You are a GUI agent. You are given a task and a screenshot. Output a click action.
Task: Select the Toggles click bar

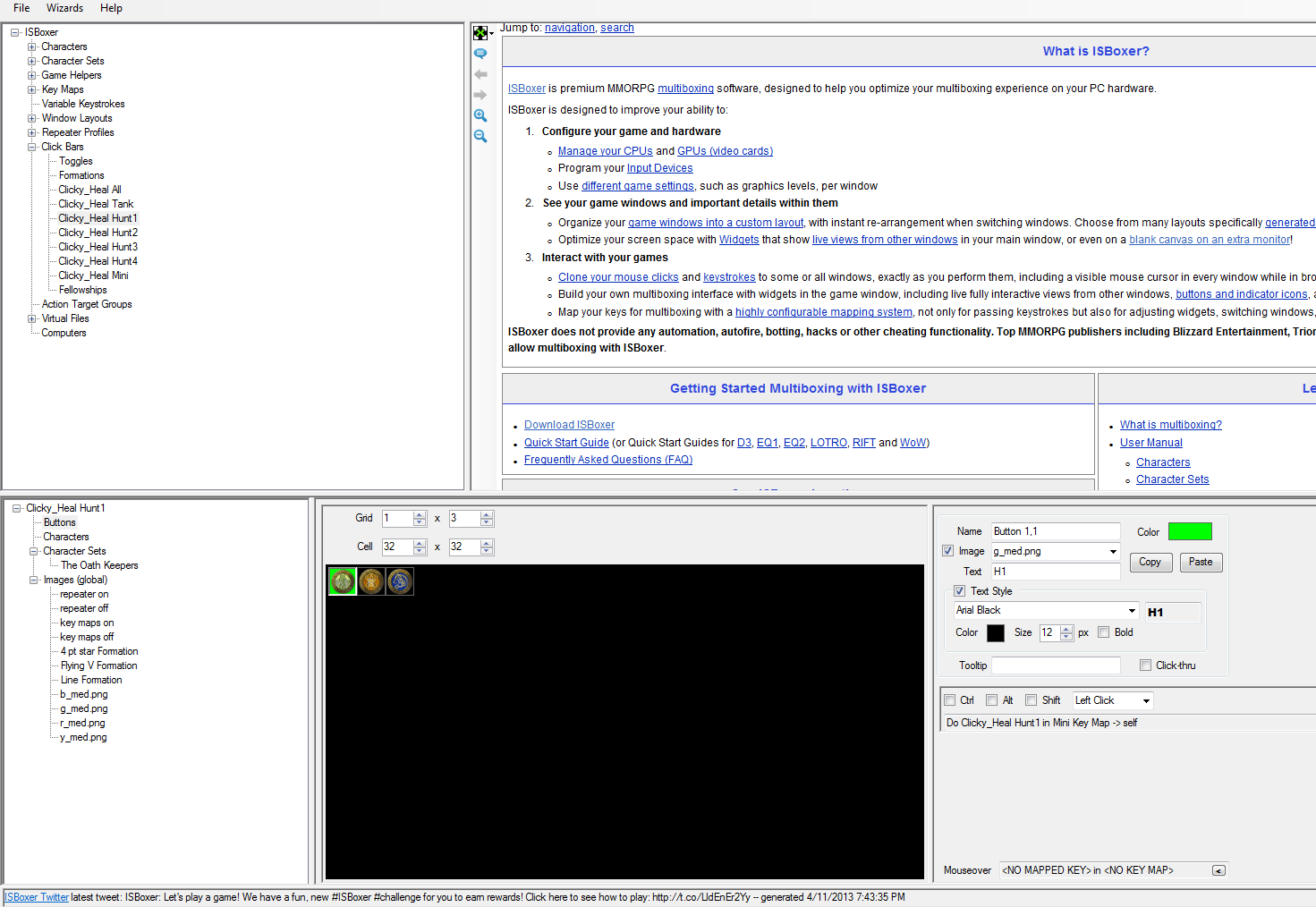76,161
